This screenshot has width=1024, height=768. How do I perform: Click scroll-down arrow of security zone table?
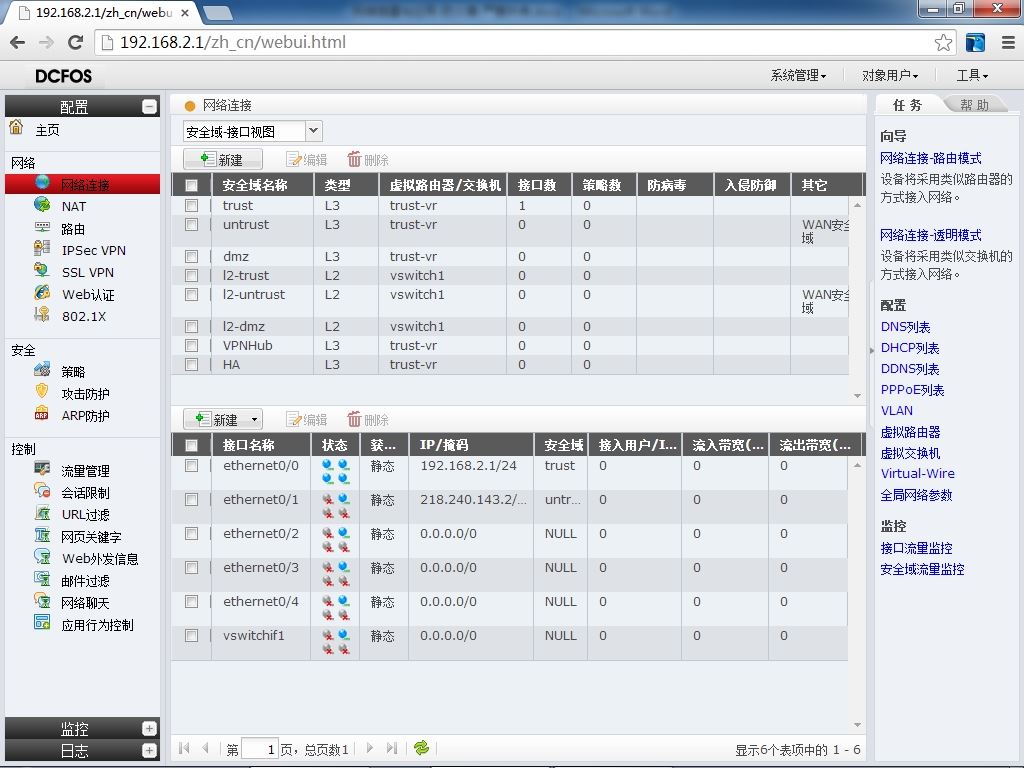point(857,395)
